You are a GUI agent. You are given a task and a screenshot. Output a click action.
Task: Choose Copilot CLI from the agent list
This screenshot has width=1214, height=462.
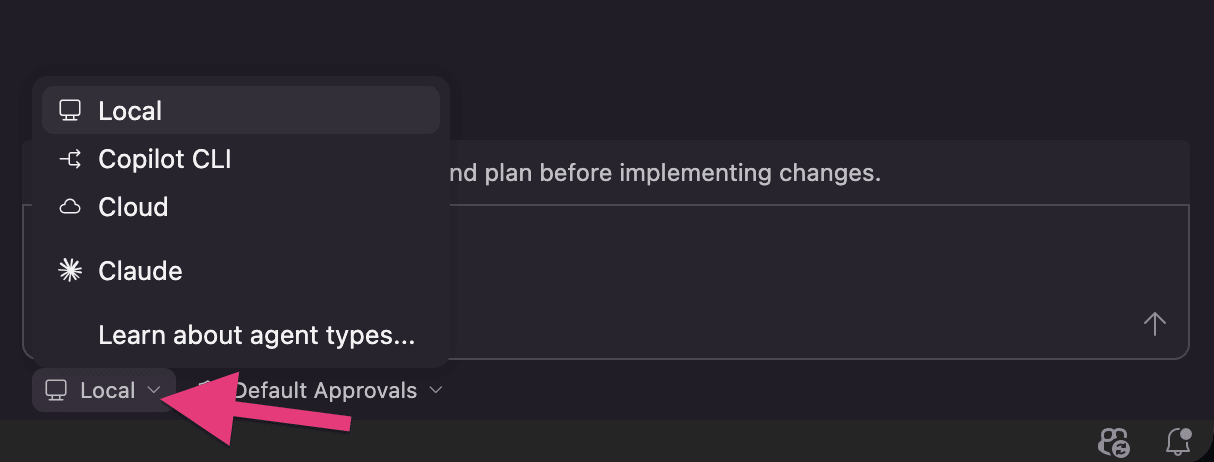pos(165,159)
